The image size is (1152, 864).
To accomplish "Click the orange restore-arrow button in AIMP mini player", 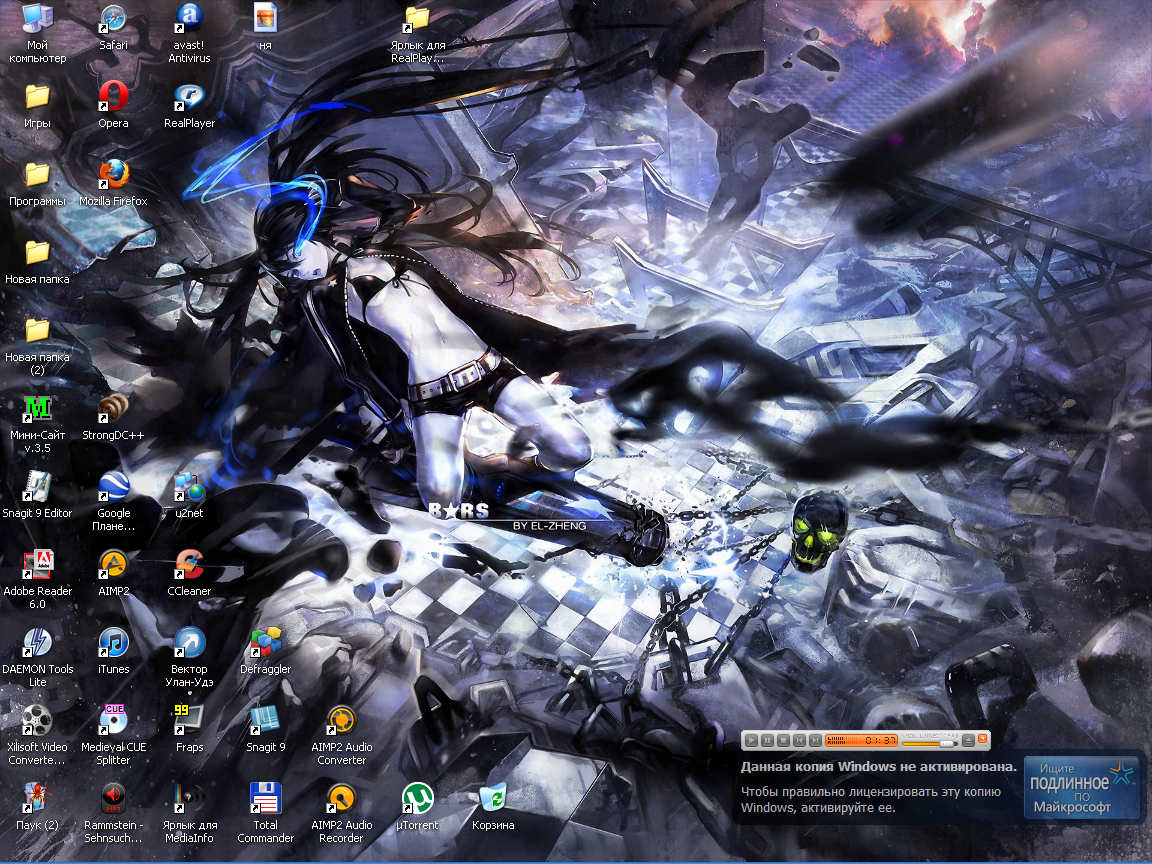I will tap(982, 738).
